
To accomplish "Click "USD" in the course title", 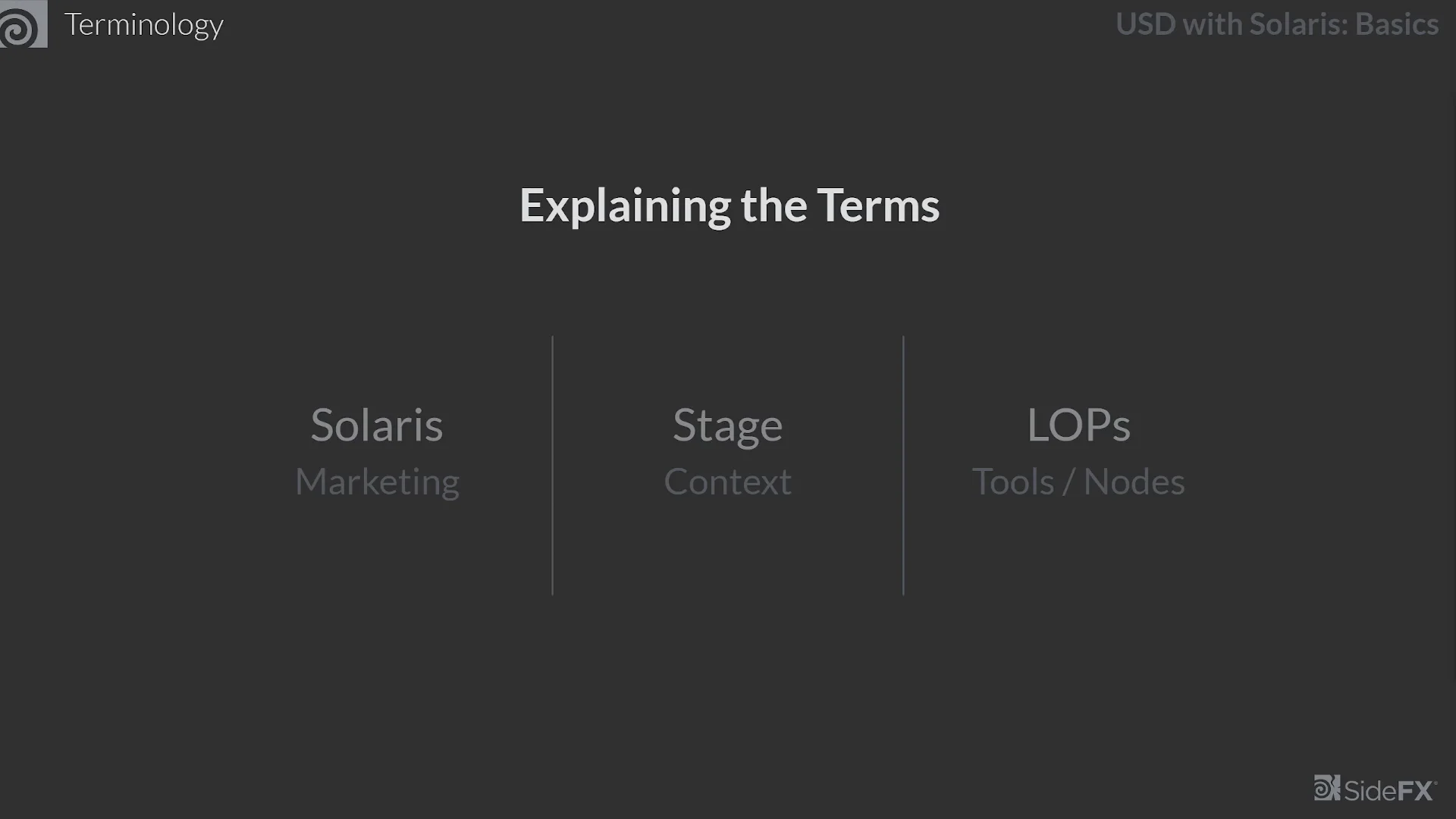I will click(1145, 24).
